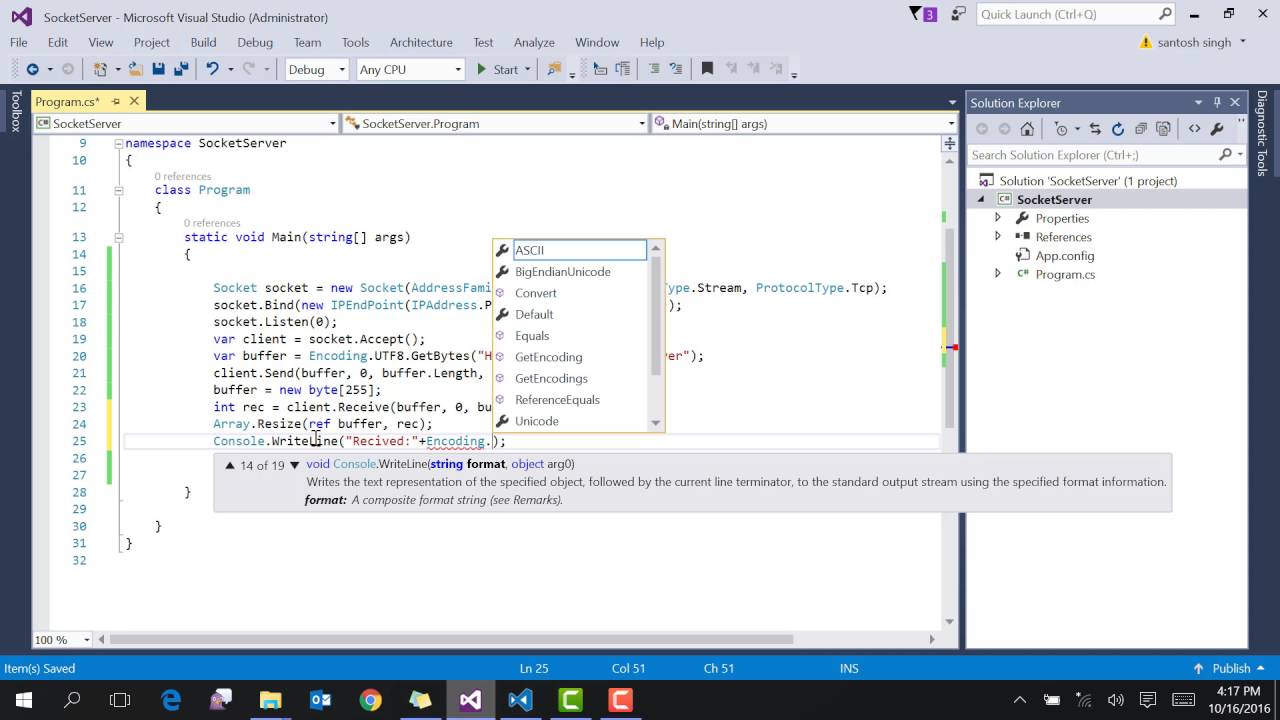Click the View Code icon in Solution Explorer

pyautogui.click(x=1194, y=129)
